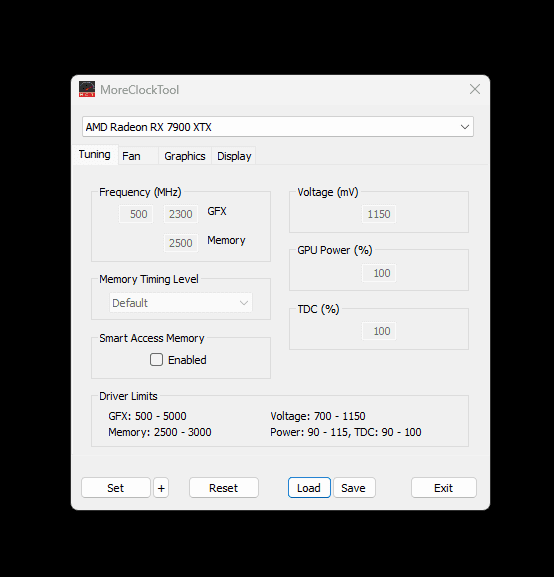Click the Set button

pos(116,488)
